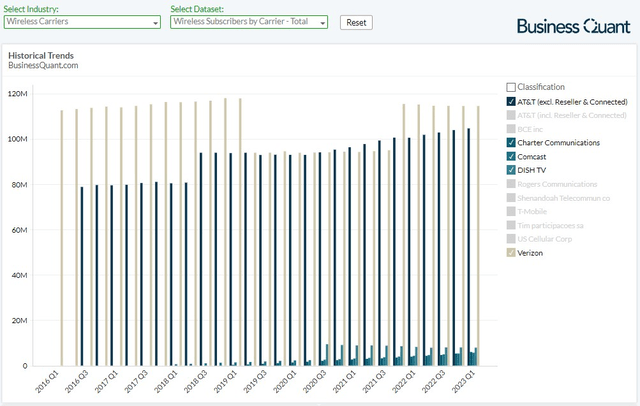Click the Business Quant logo

(573, 27)
